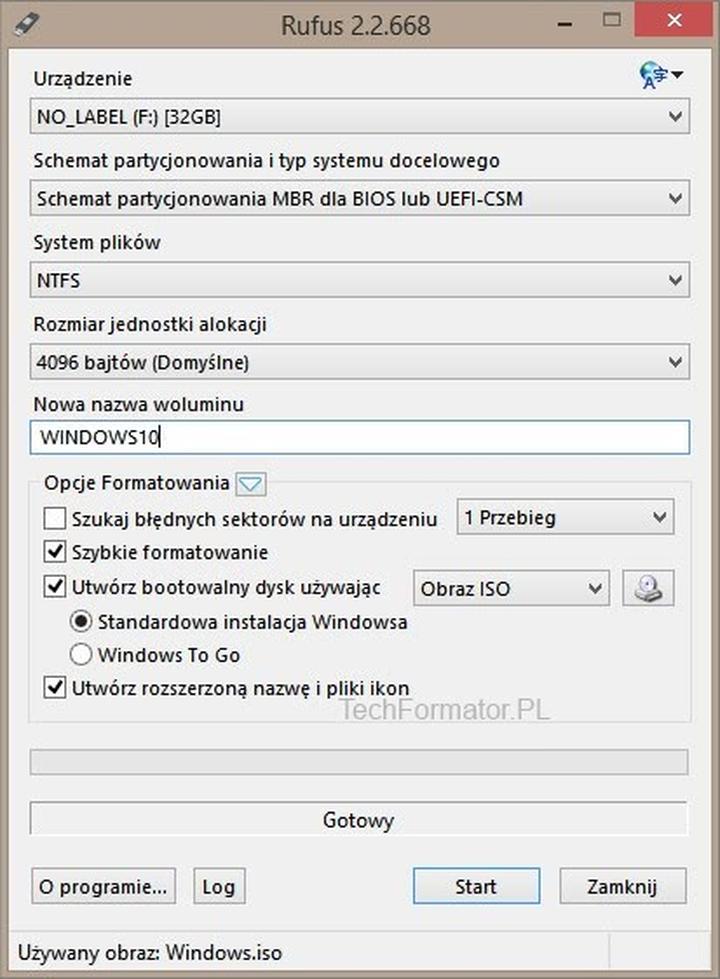The image size is (720, 979).
Task: Select Standardowa instalacja Windowsa option
Action: point(81,622)
